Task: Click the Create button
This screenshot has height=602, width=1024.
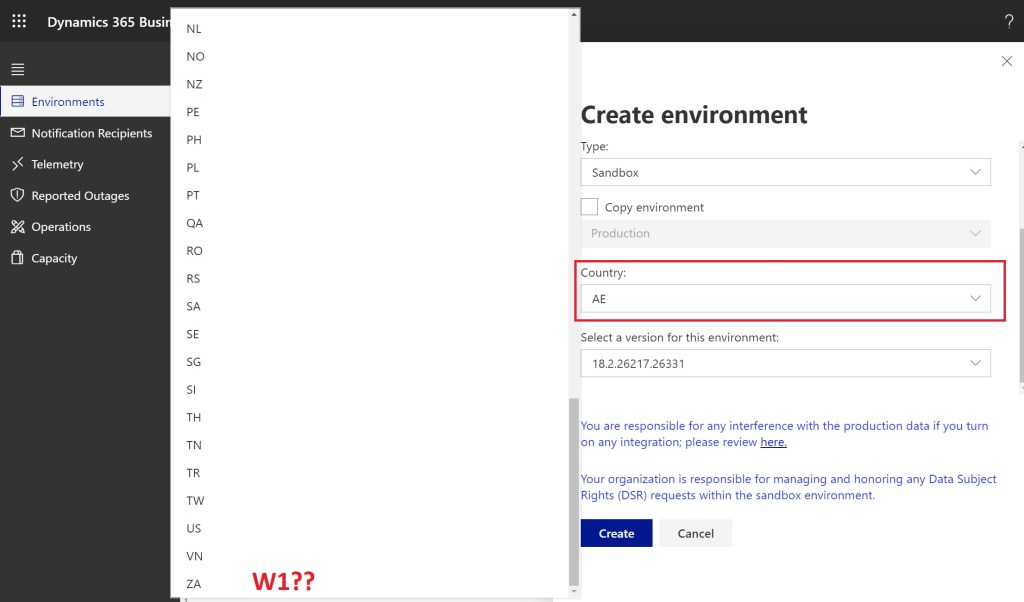Action: (616, 533)
